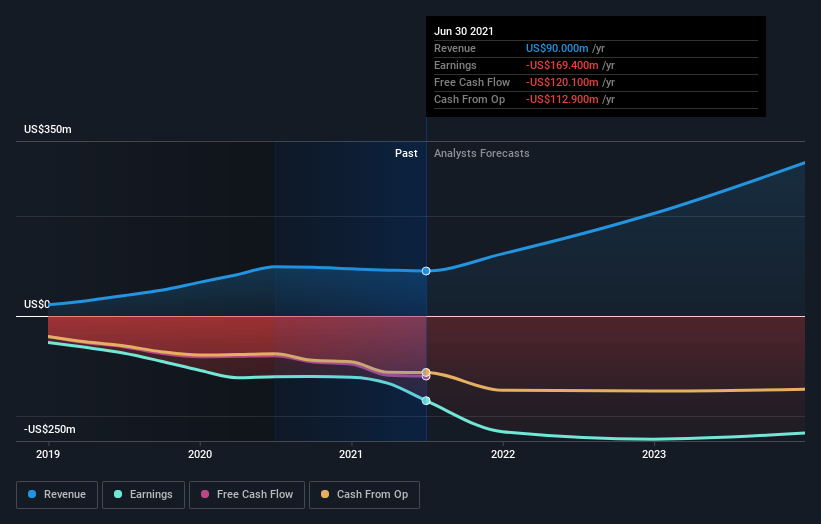Select the Revenue data point marker on chart
This screenshot has width=821, height=524.
(x=426, y=271)
